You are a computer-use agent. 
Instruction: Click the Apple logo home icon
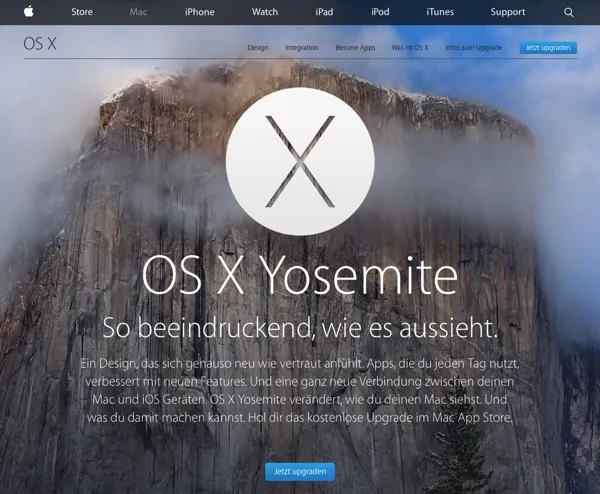click(29, 12)
